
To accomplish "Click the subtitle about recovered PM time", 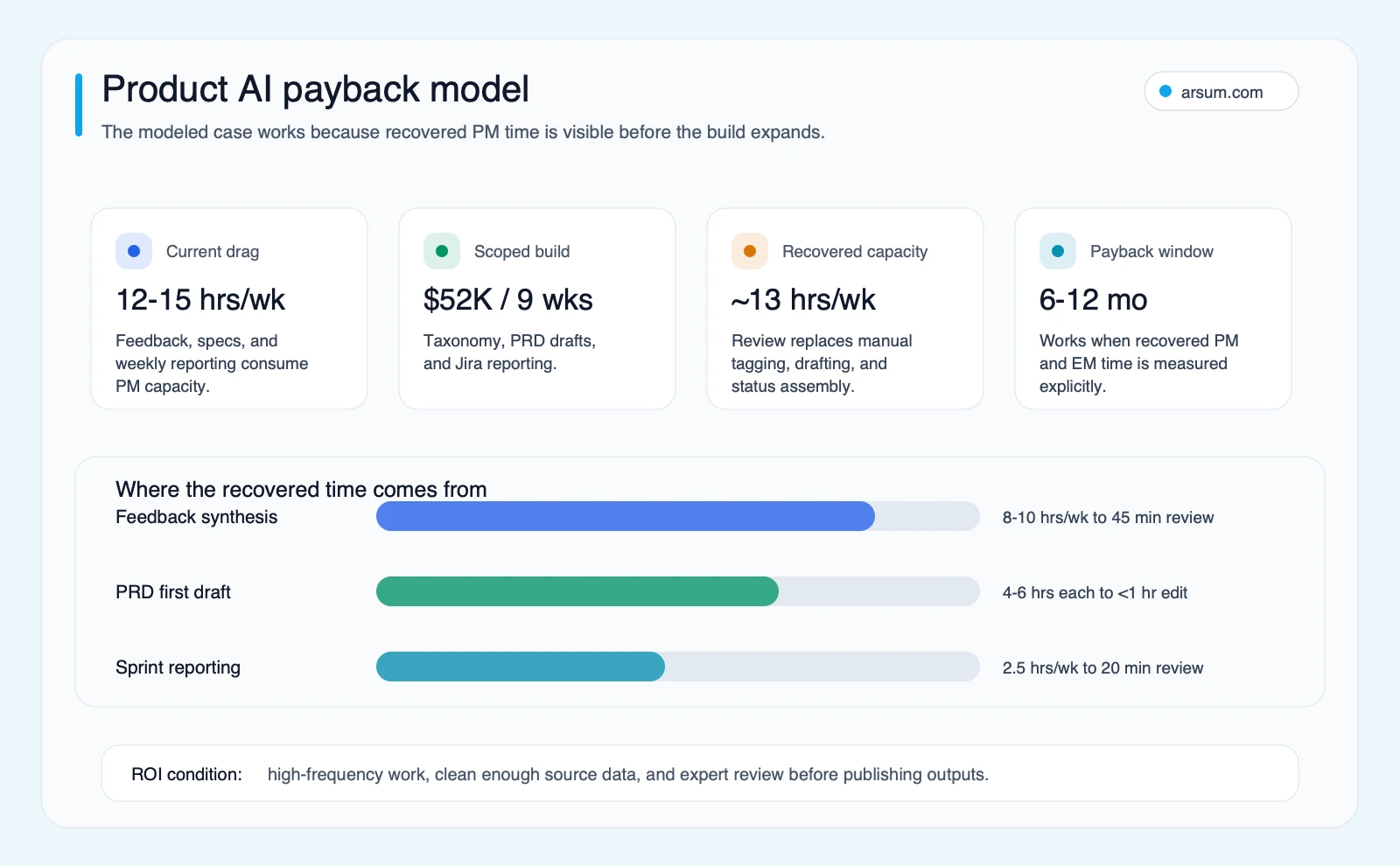I will click(463, 132).
